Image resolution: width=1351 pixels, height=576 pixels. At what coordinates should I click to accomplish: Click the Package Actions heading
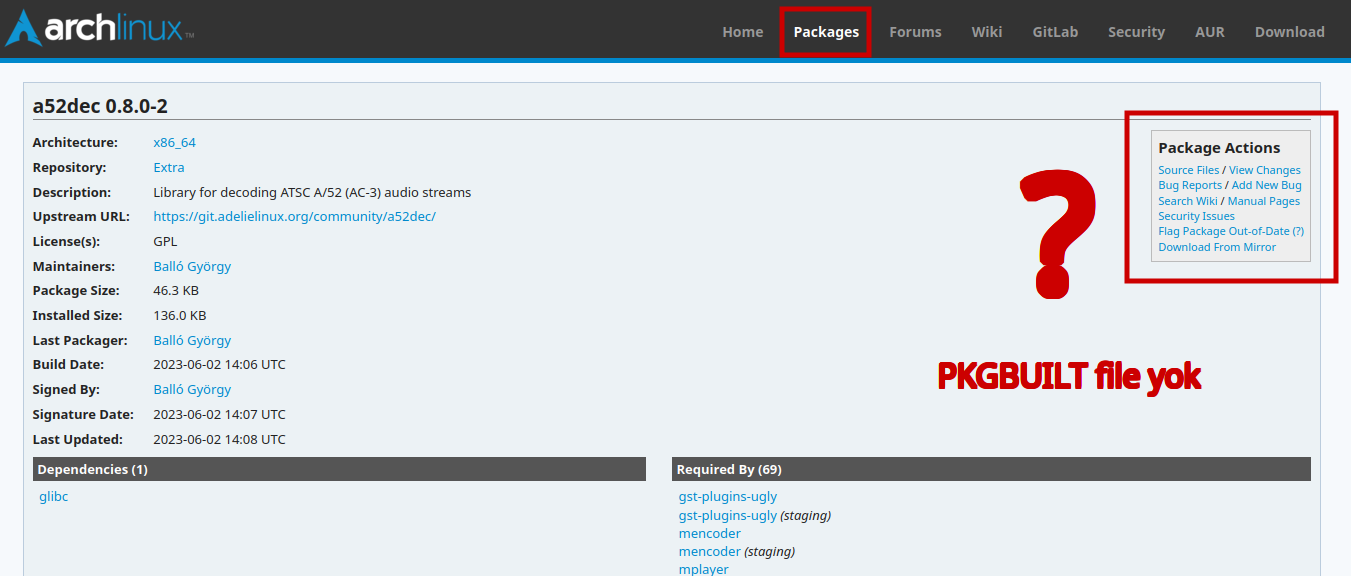pos(1219,148)
